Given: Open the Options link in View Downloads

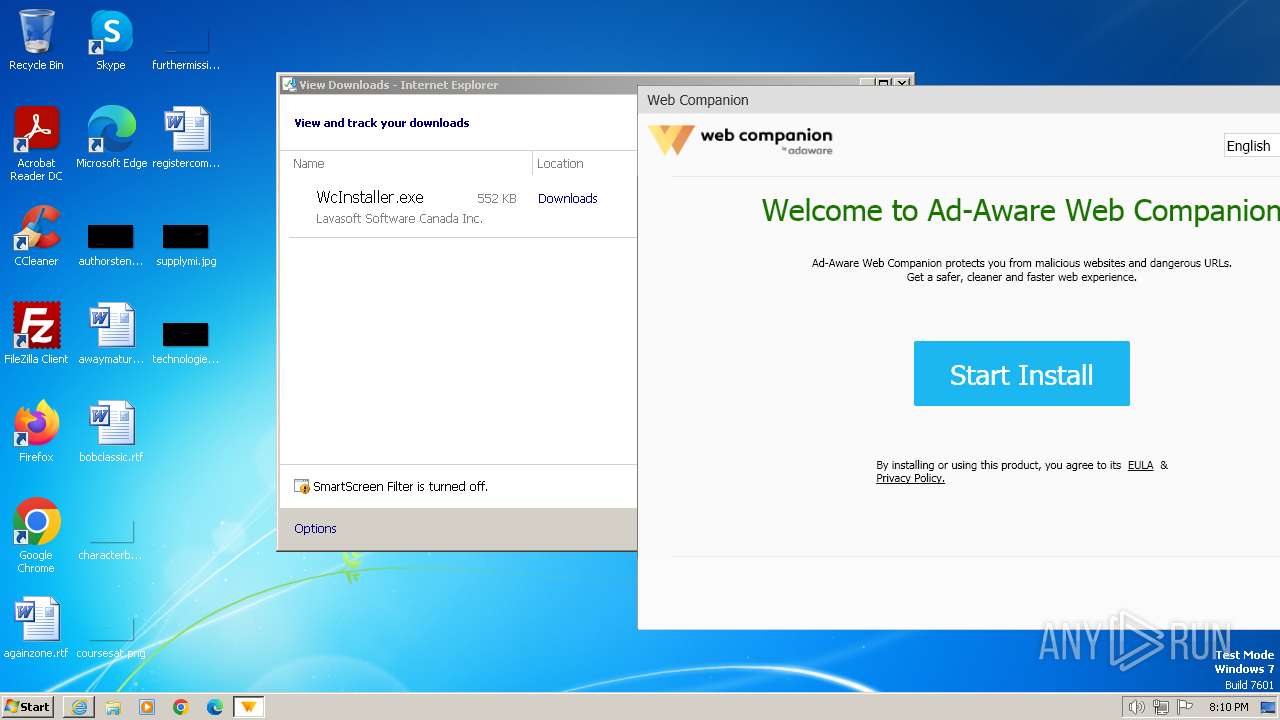Looking at the screenshot, I should tap(315, 528).
